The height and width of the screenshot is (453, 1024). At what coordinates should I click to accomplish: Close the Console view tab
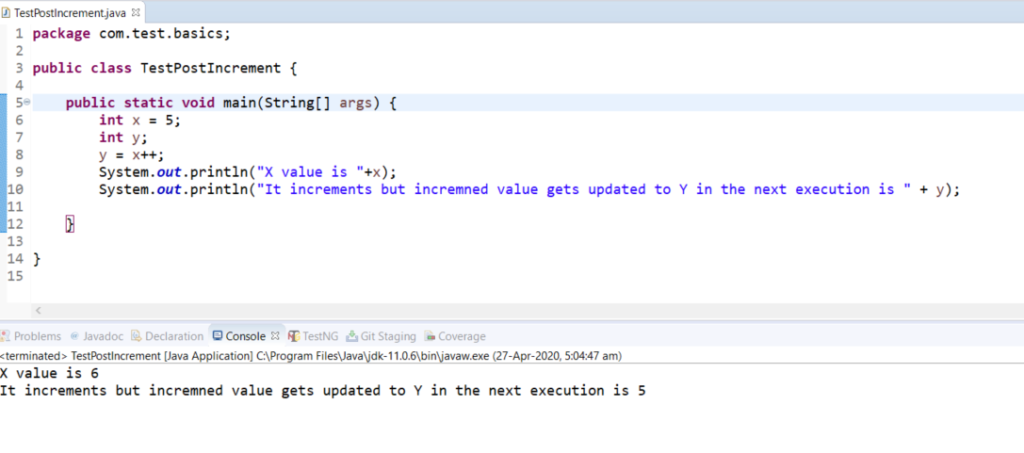277,336
